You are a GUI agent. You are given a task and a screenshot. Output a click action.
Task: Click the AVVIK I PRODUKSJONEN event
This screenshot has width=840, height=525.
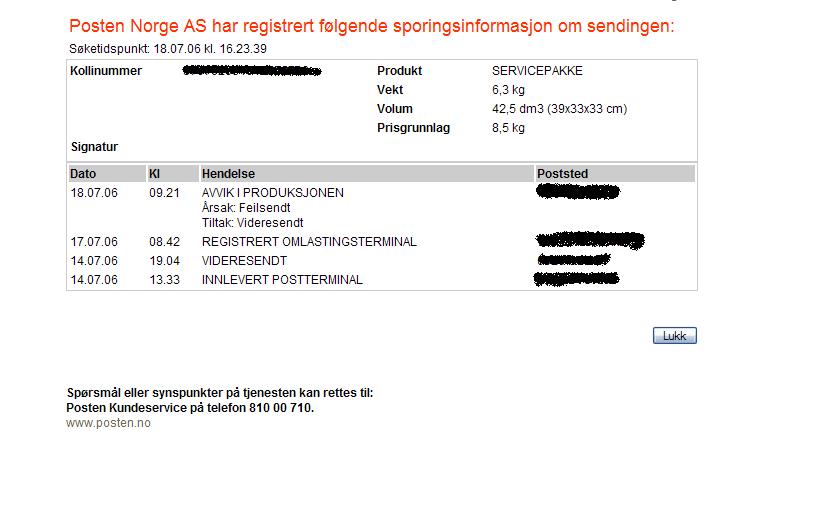(272, 193)
